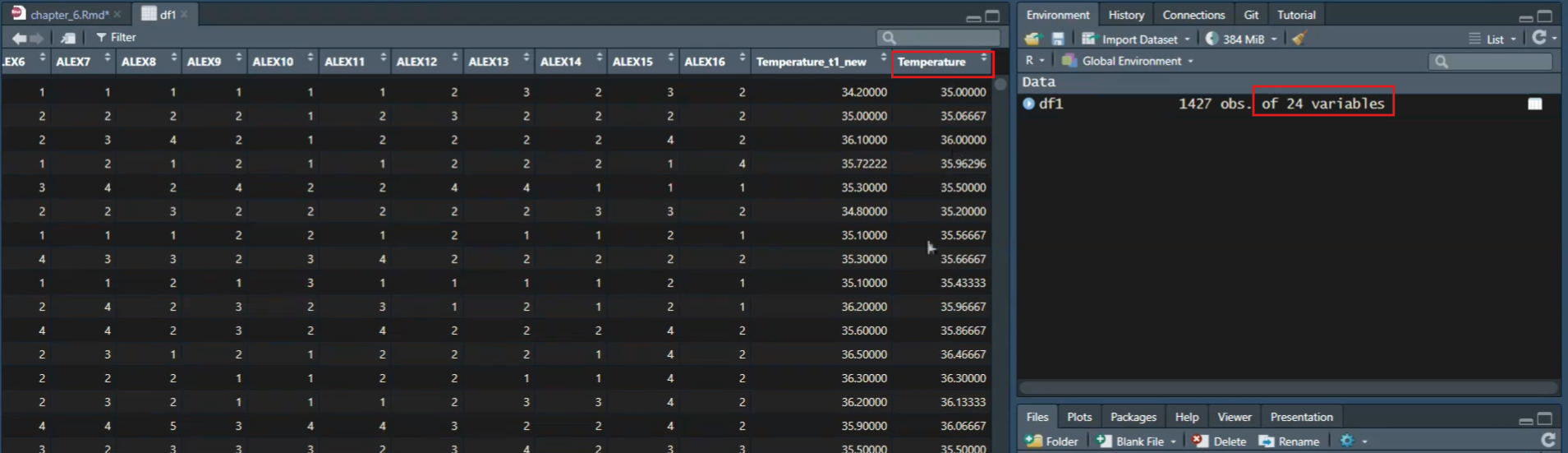1568x453 pixels.
Task: Open df1 with the table grid icon
Action: pyautogui.click(x=1534, y=104)
